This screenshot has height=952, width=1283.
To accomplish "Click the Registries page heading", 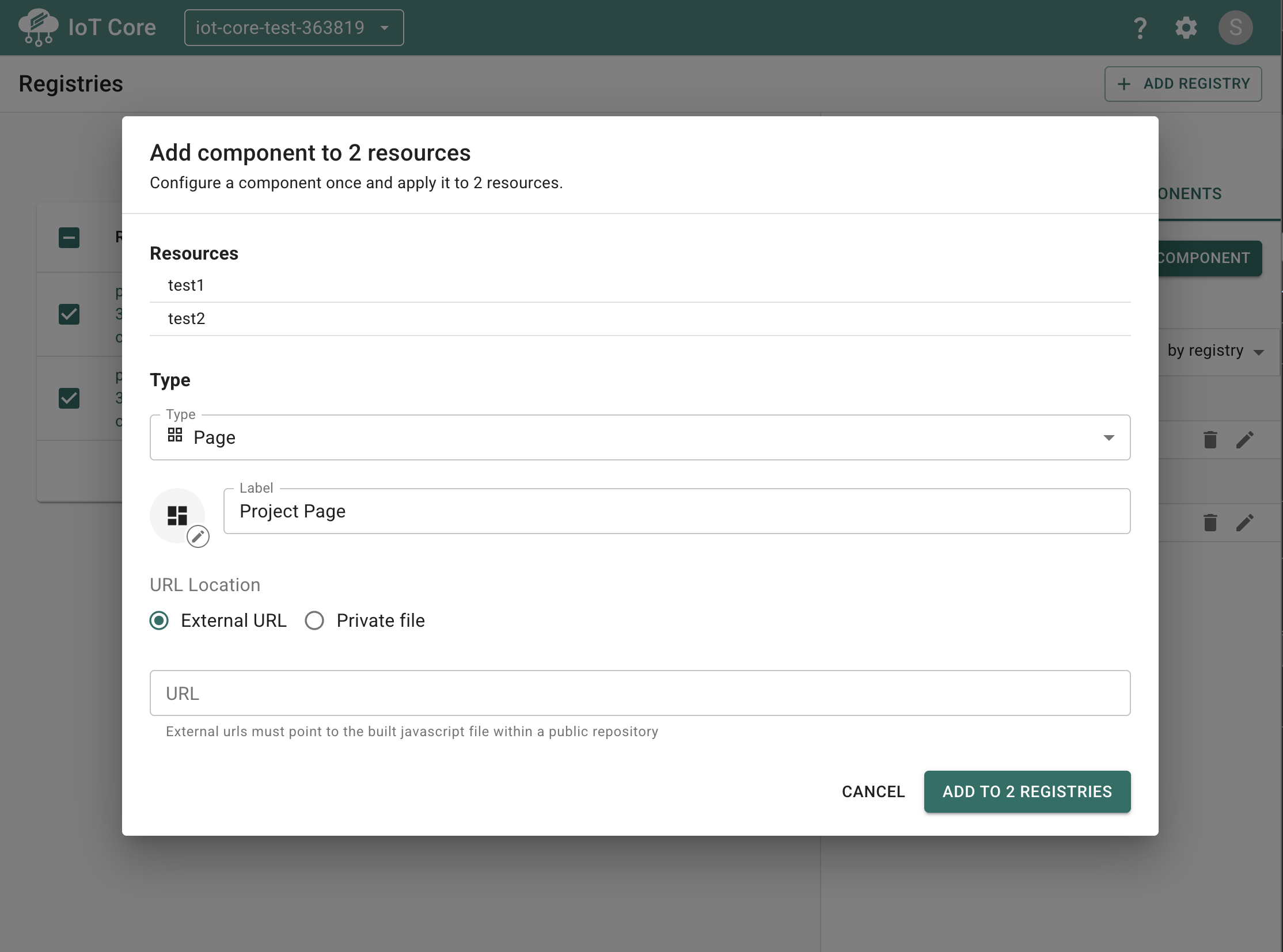I will pyautogui.click(x=71, y=84).
